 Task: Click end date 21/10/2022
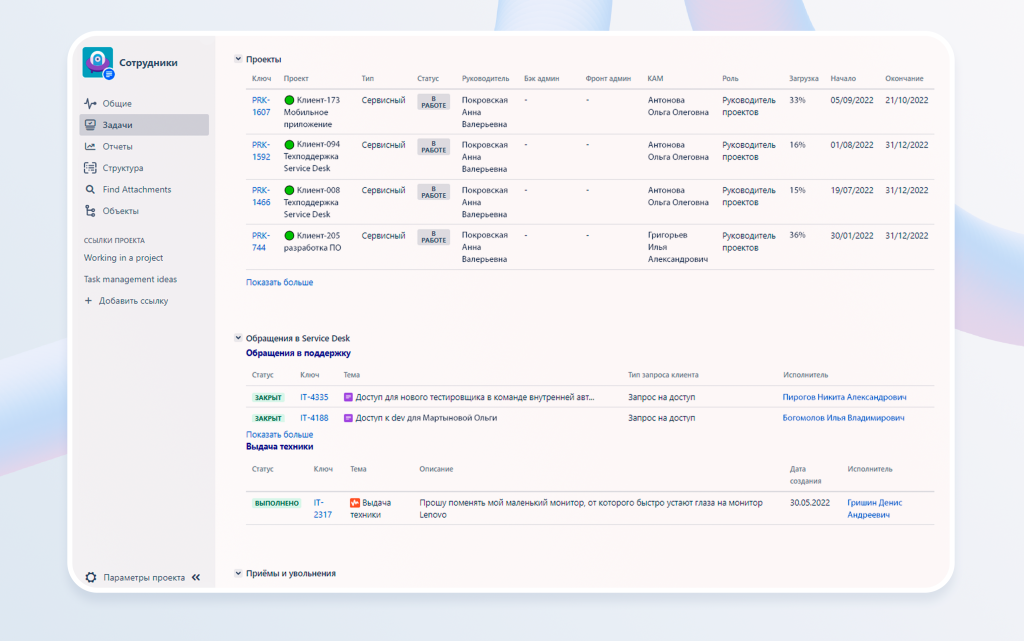pyautogui.click(x=906, y=101)
